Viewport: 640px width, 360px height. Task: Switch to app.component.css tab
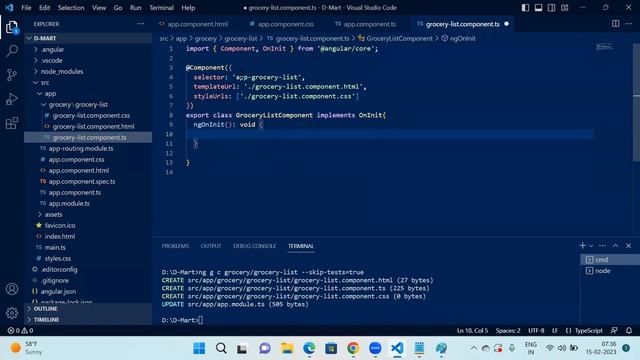286,24
